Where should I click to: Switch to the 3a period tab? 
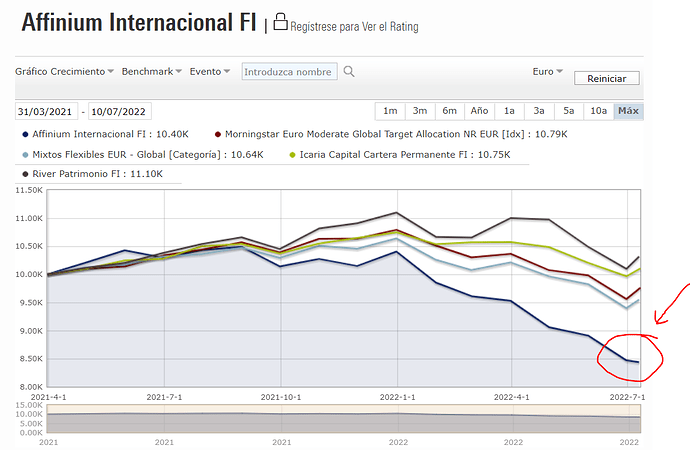539,111
